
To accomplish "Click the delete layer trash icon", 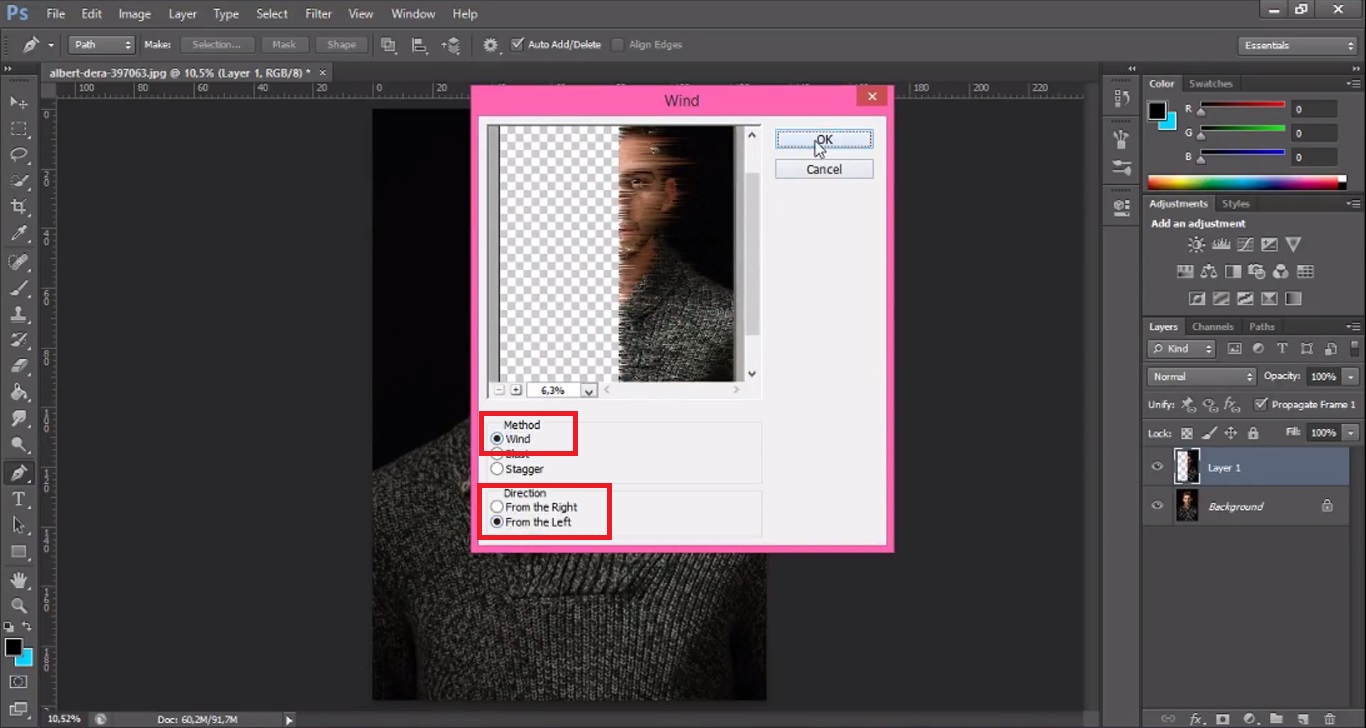I will coord(1329,718).
